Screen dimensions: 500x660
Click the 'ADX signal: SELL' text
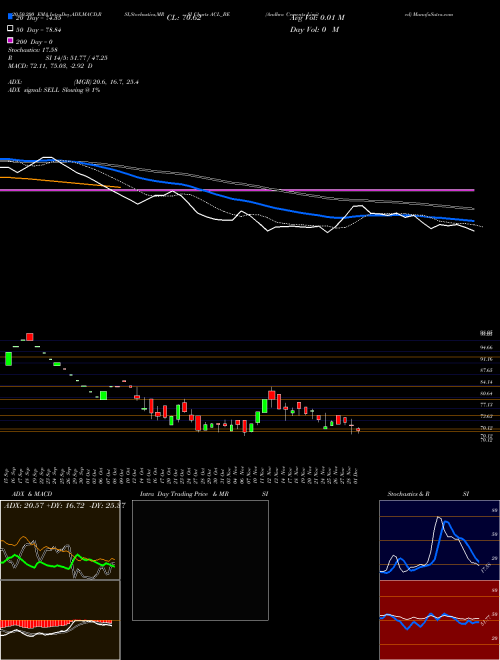[x=34, y=90]
